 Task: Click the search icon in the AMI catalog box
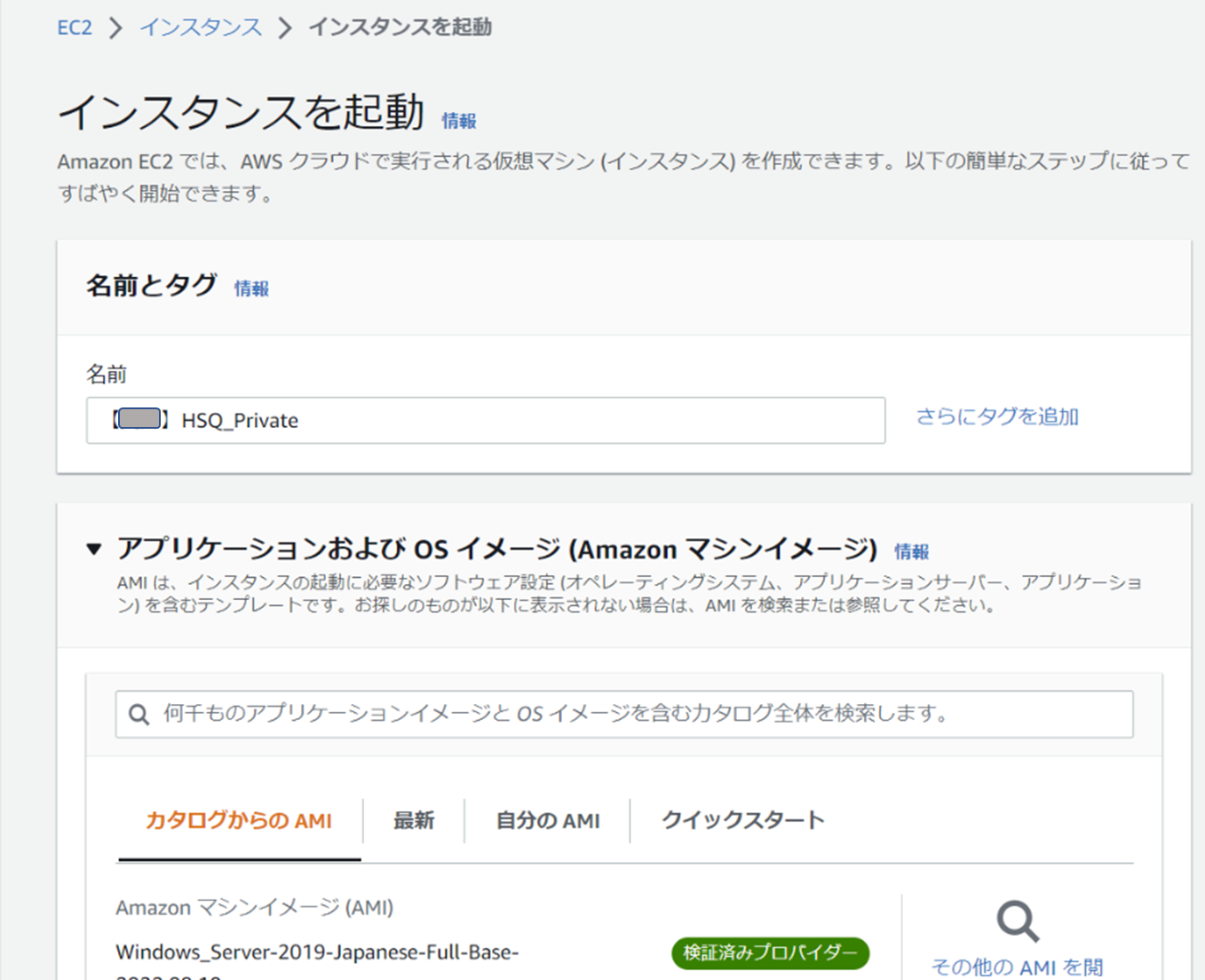click(x=139, y=715)
